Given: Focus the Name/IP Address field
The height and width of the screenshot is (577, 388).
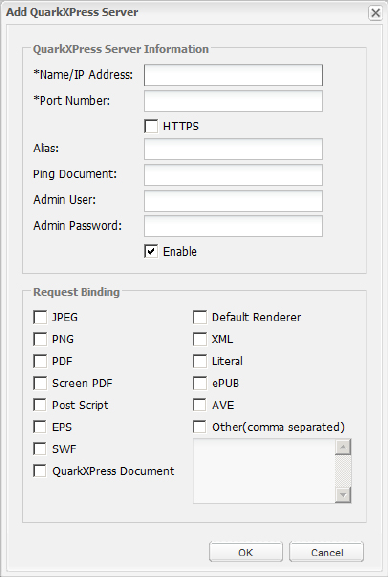Looking at the screenshot, I should (233, 75).
